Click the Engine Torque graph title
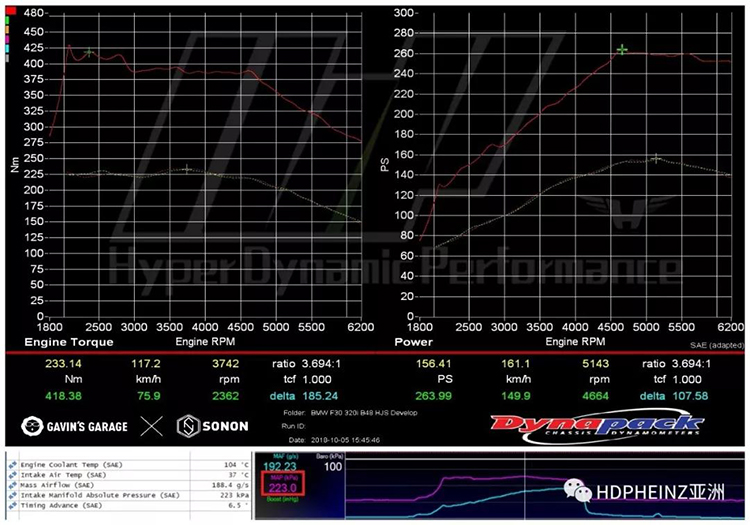The width and height of the screenshot is (750, 525). [69, 342]
